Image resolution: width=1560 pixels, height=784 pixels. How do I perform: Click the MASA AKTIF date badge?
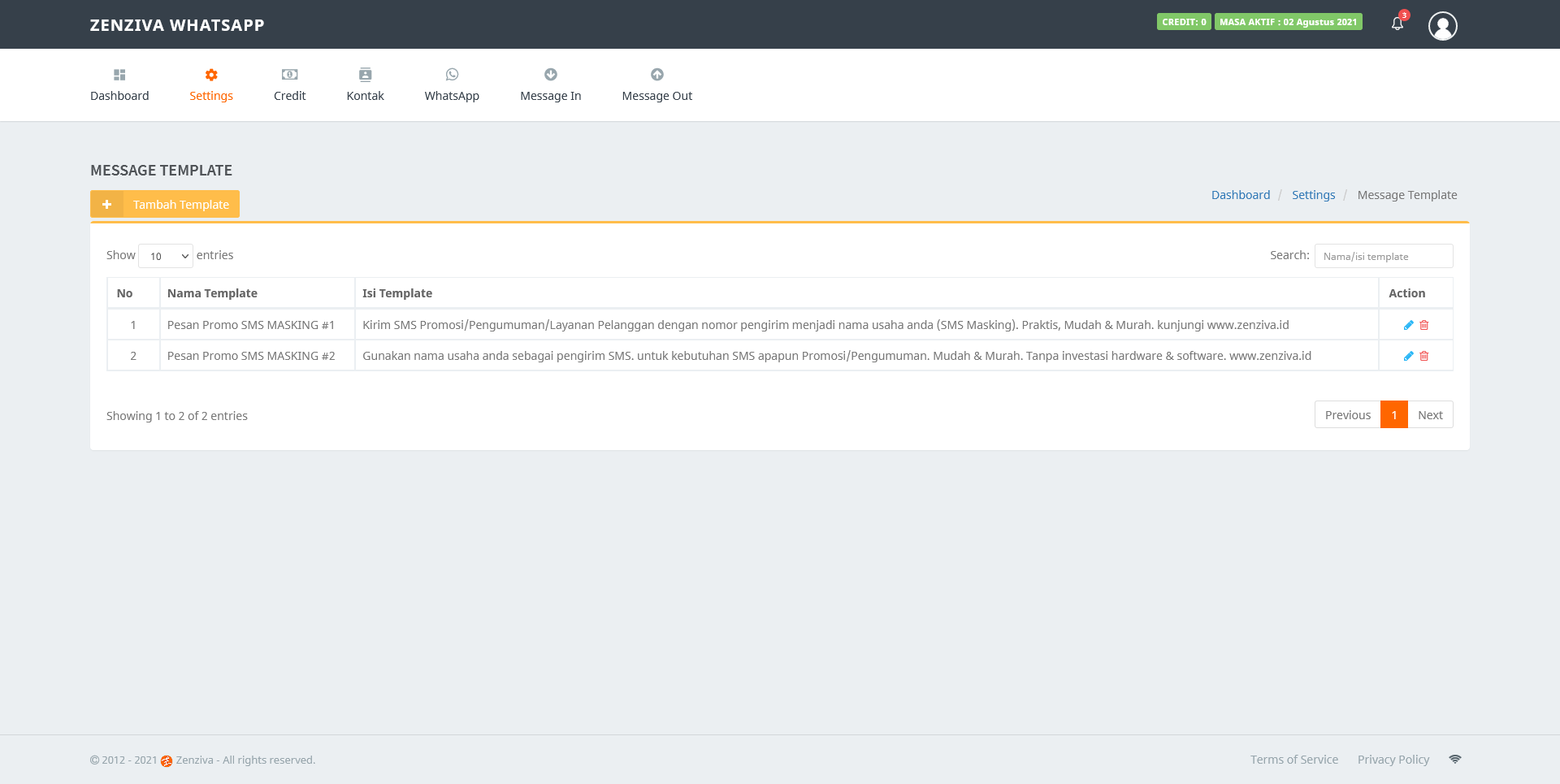(1289, 22)
